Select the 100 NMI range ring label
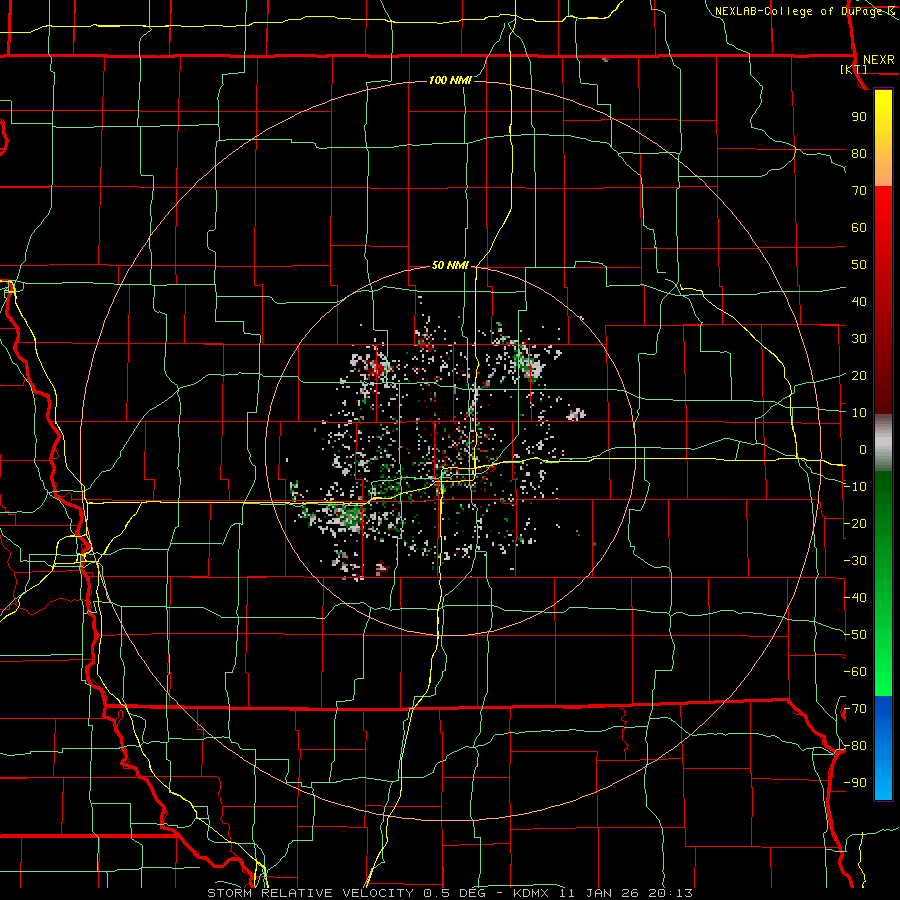 click(x=450, y=80)
